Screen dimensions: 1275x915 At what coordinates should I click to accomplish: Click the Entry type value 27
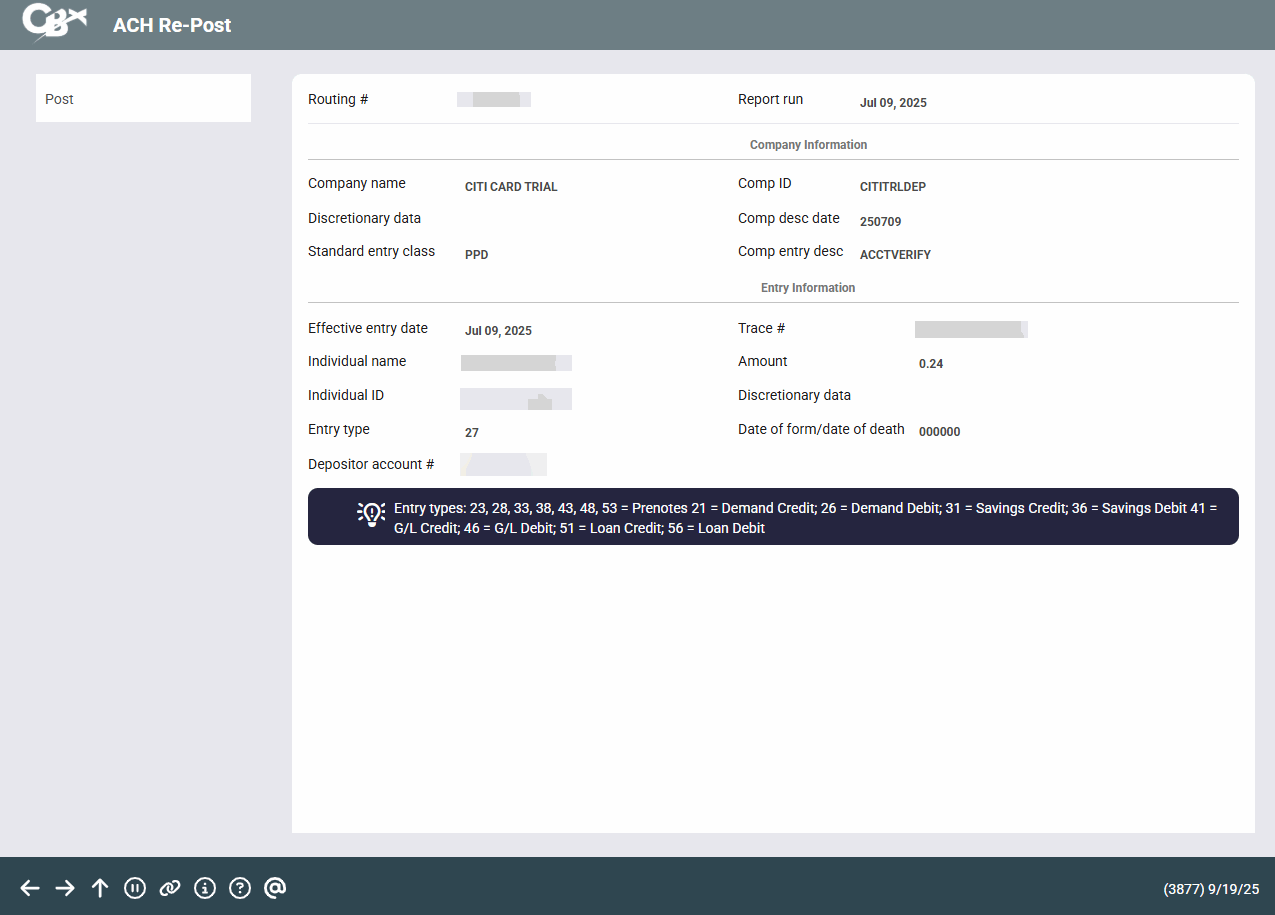click(472, 433)
